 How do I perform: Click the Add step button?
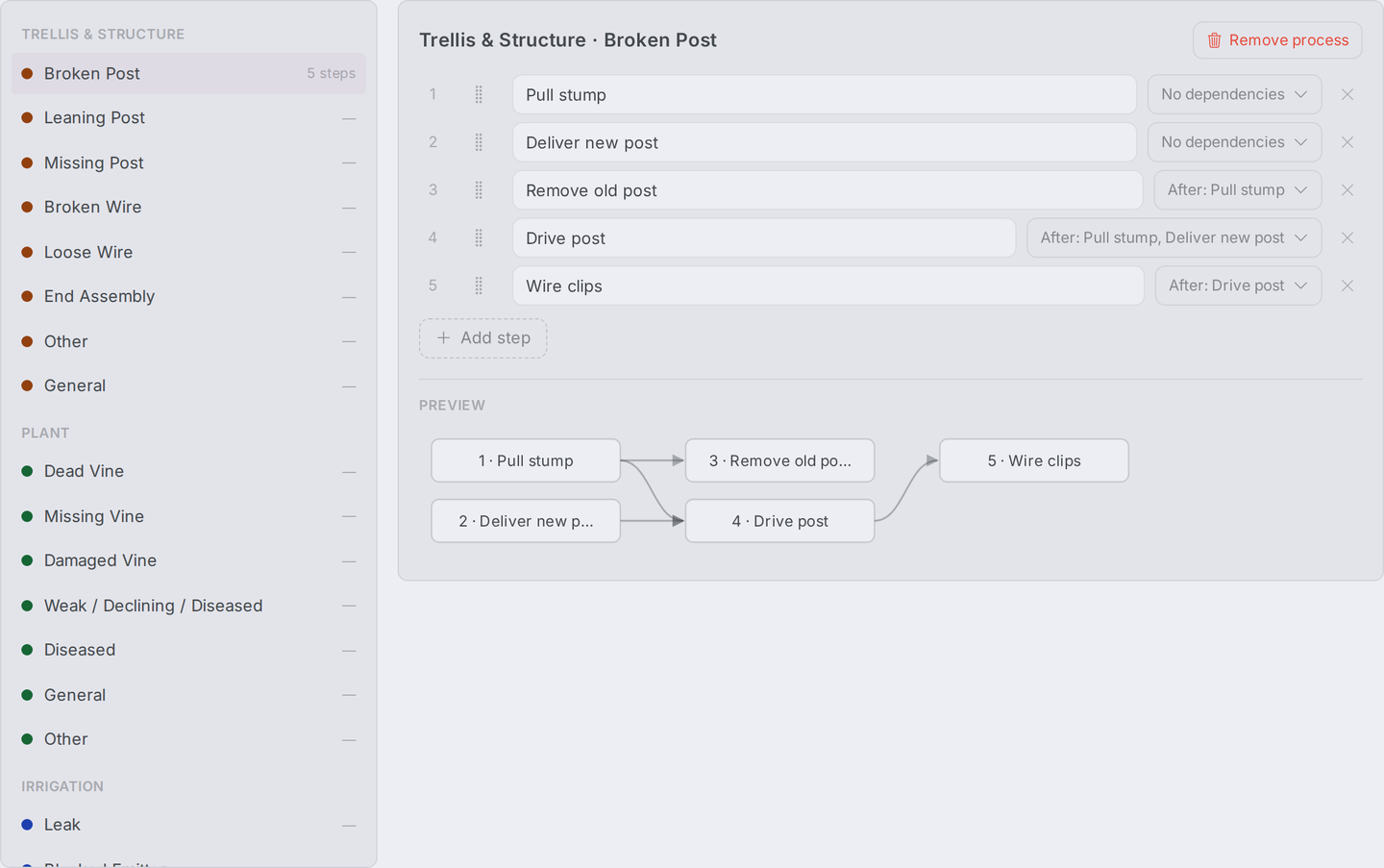click(482, 338)
